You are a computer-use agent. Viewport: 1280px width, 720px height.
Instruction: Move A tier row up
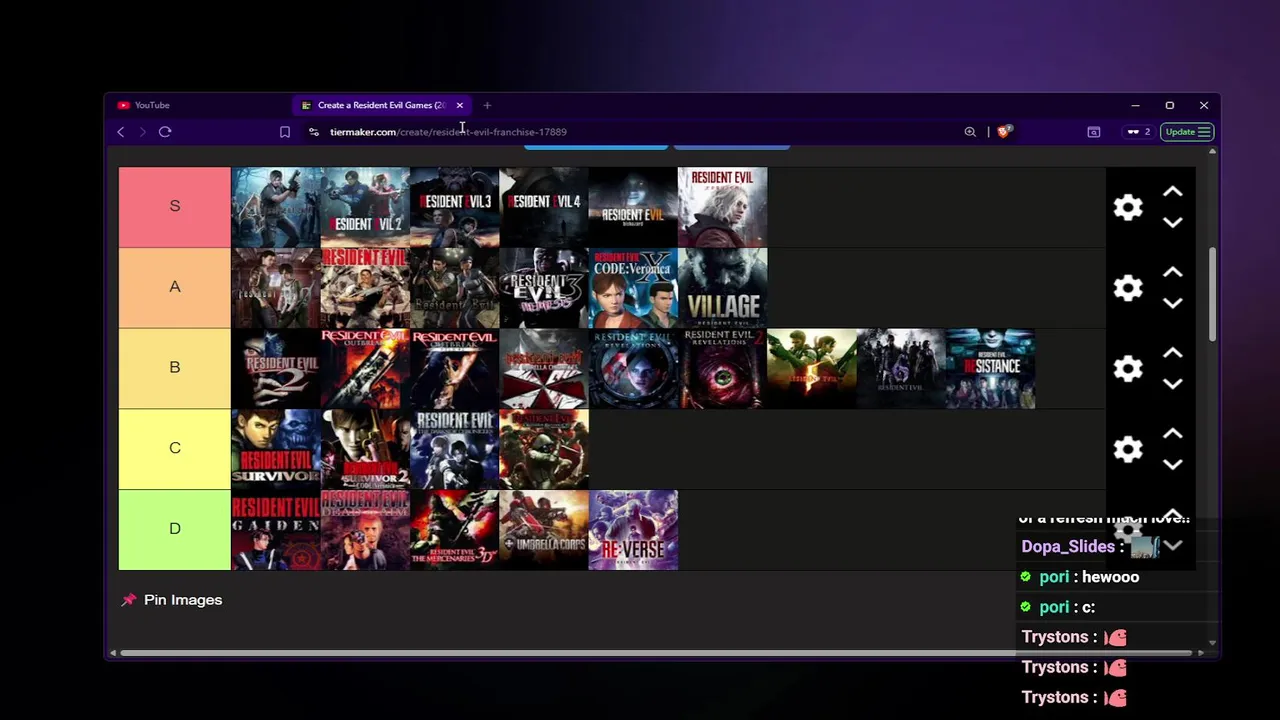[1173, 273]
